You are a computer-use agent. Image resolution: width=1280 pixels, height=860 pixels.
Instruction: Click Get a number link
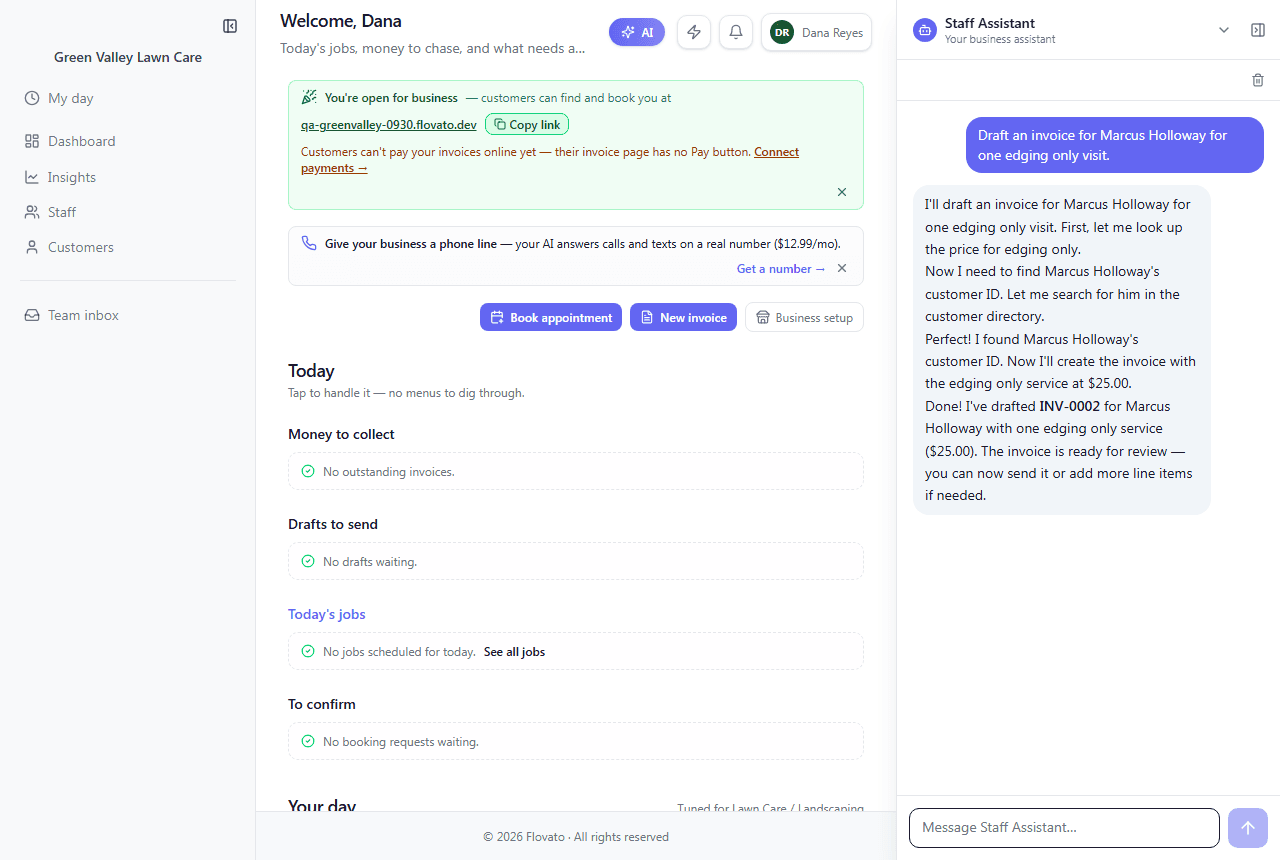pos(781,268)
